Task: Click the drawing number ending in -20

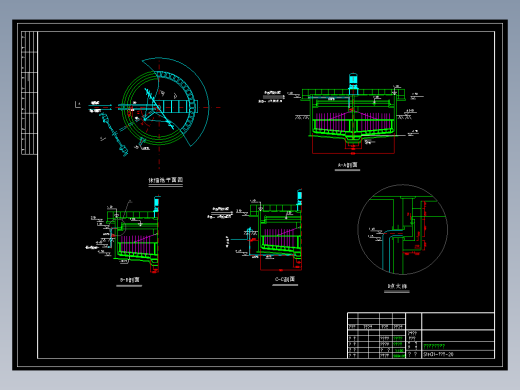Action: [x=438, y=354]
